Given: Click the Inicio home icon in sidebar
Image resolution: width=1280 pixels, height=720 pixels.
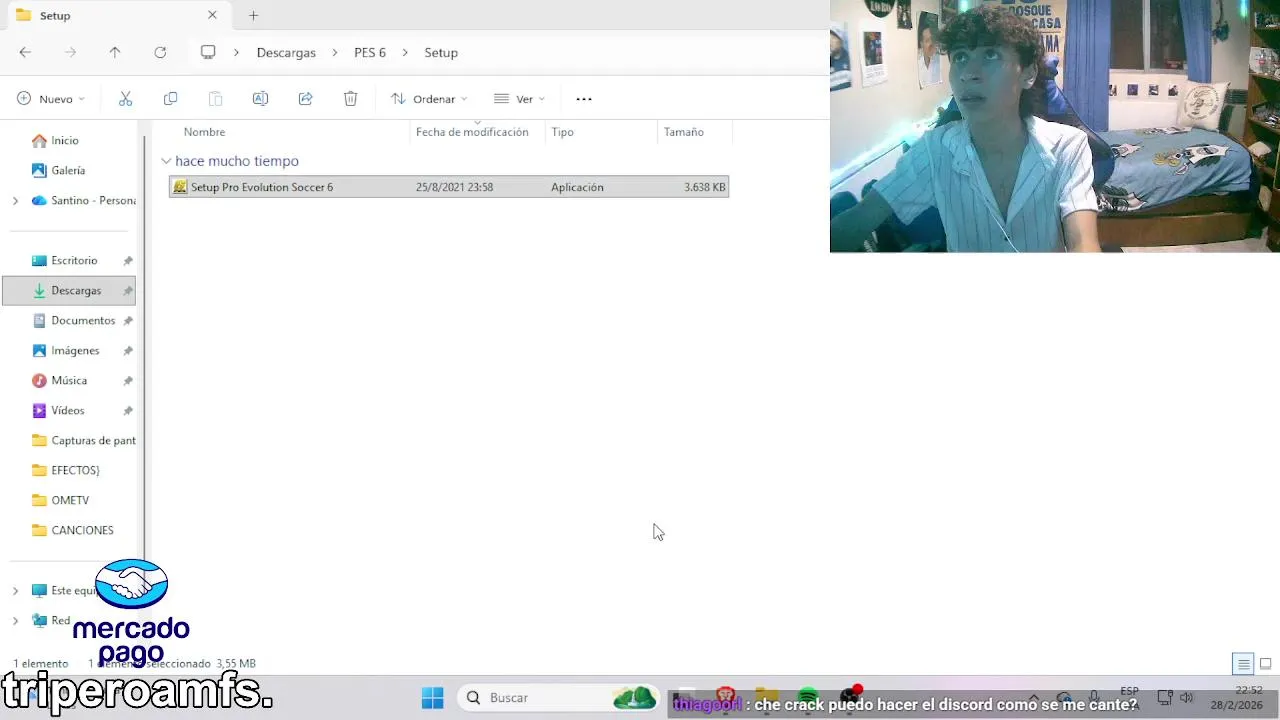Looking at the screenshot, I should tap(39, 140).
